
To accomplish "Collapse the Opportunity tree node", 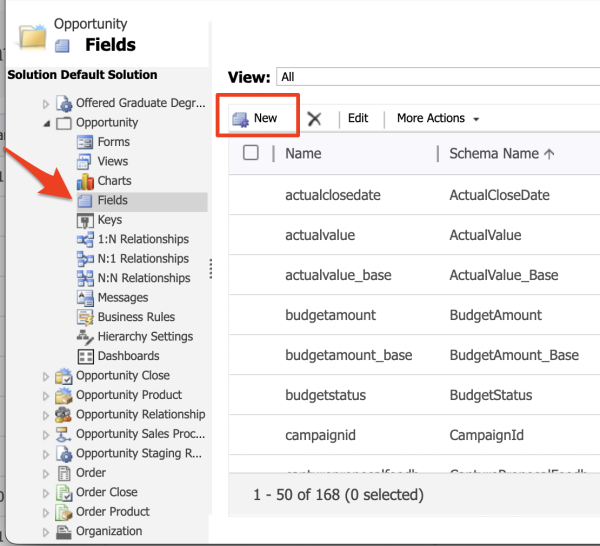I will point(46,123).
